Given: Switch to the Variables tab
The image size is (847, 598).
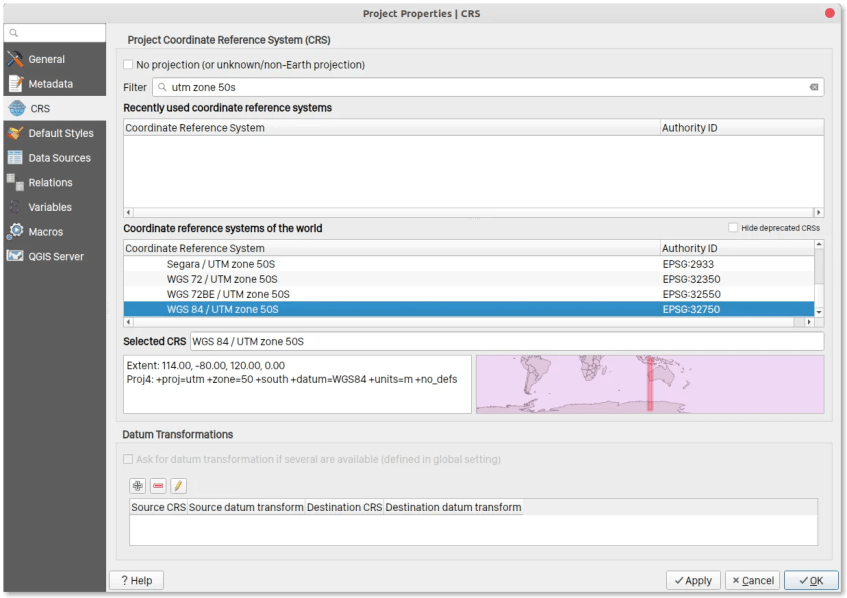Looking at the screenshot, I should [55, 207].
